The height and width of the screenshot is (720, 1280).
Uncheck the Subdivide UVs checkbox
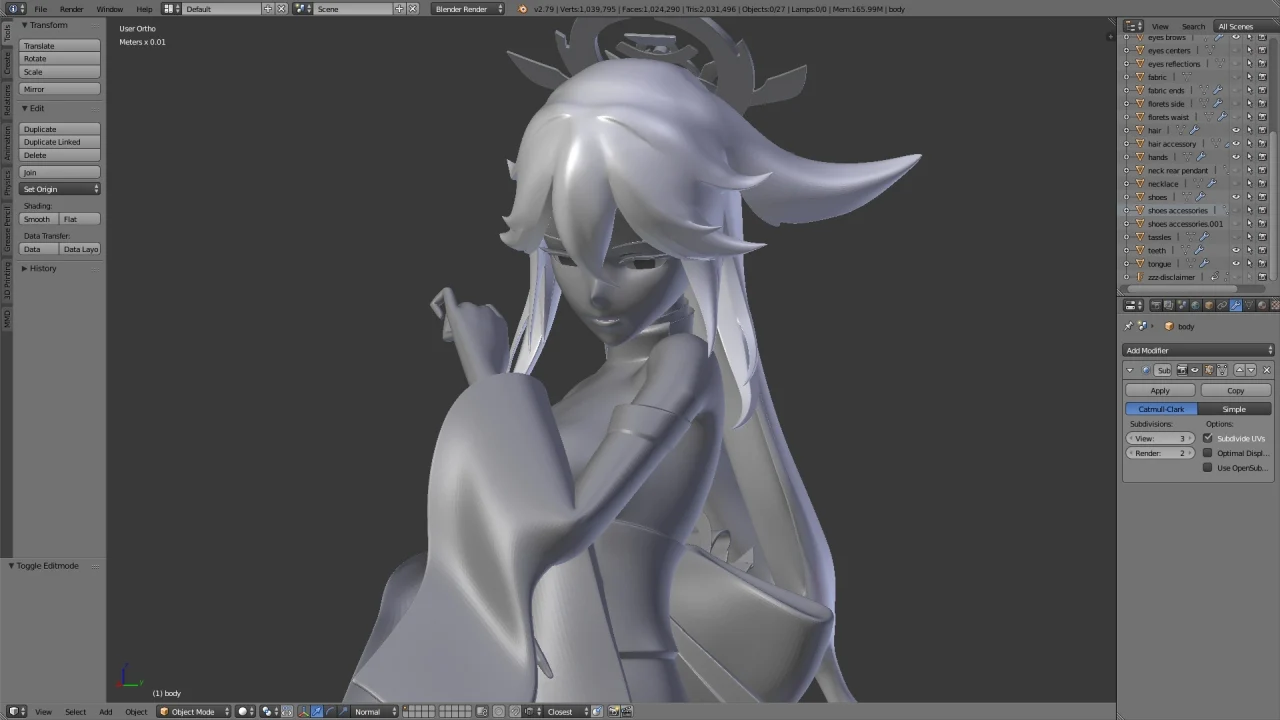[1208, 438]
